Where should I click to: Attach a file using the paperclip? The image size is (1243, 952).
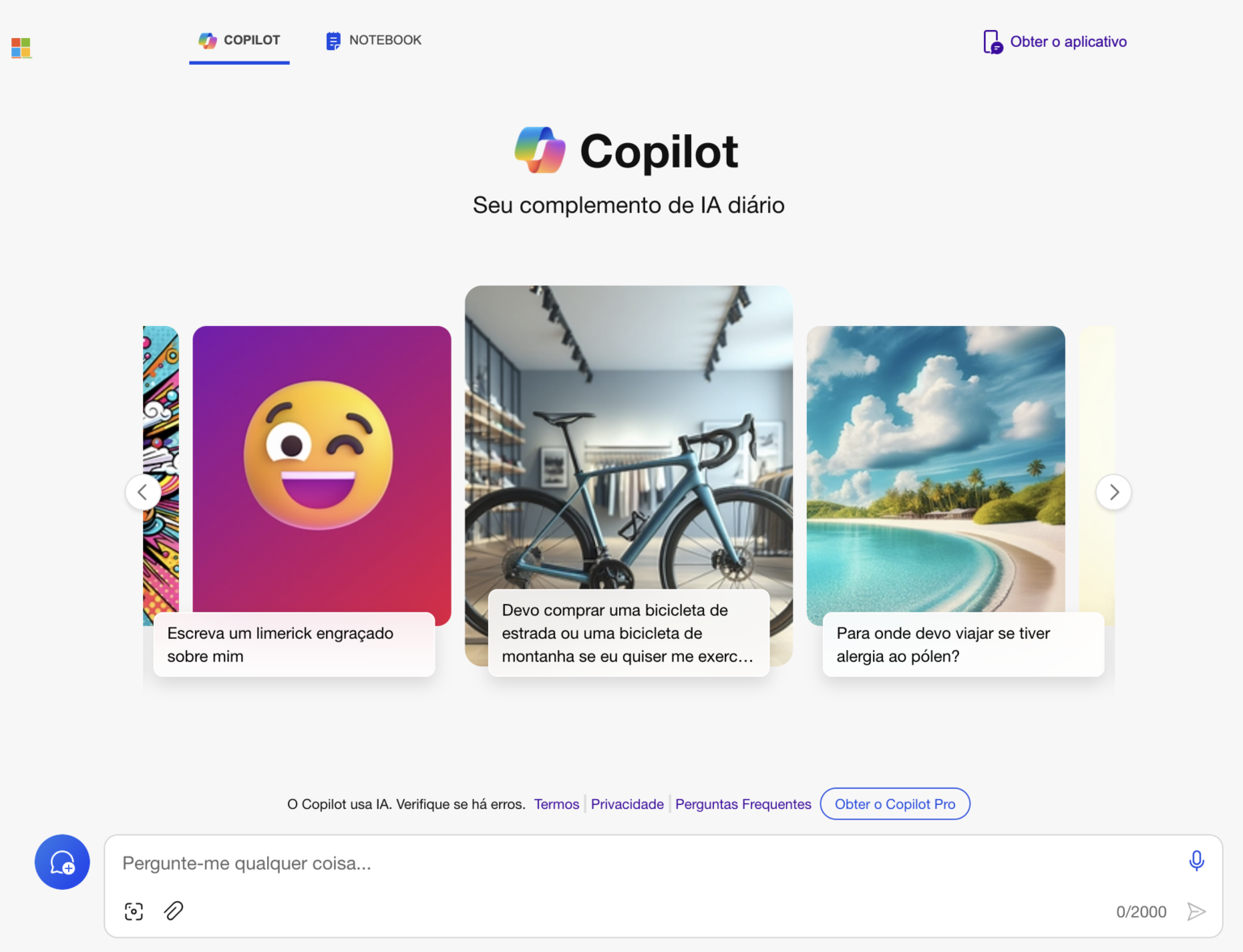coord(173,911)
